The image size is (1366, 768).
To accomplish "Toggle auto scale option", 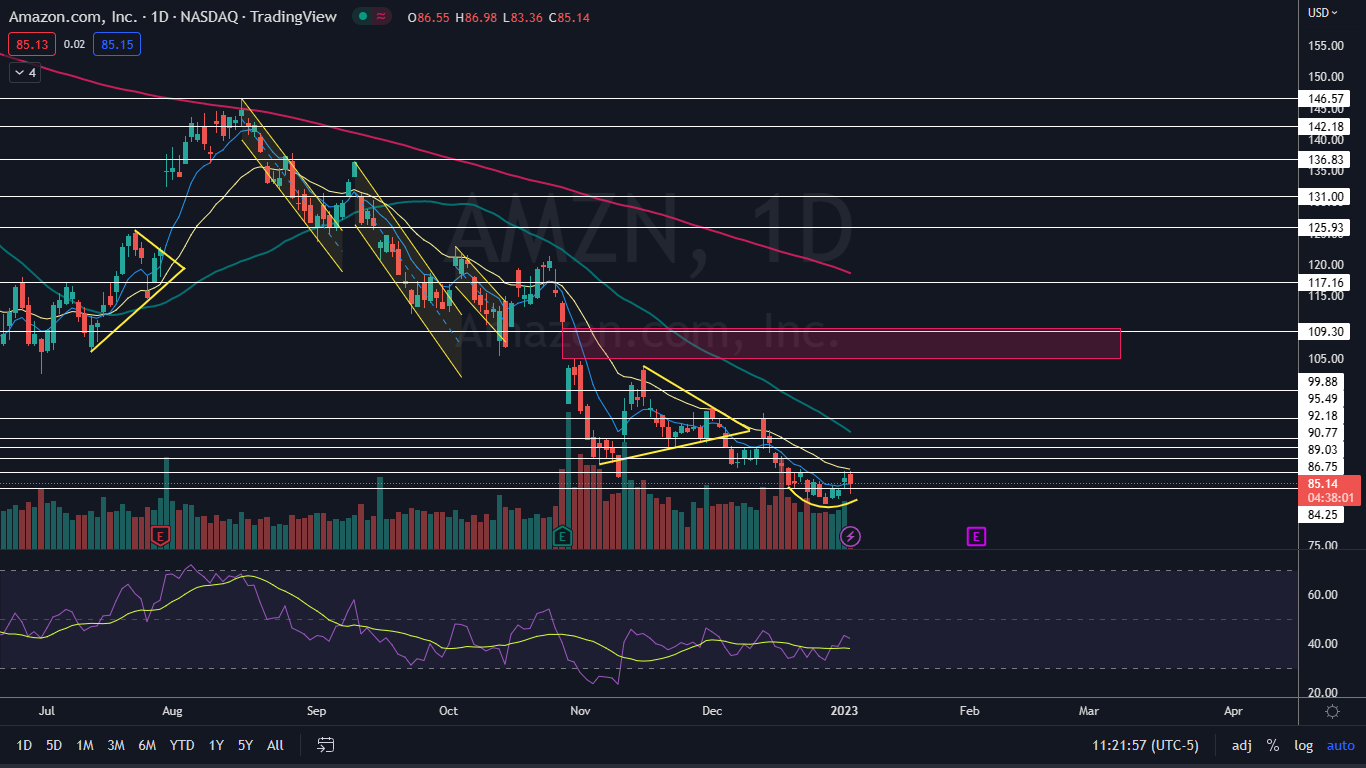I will click(x=1340, y=745).
